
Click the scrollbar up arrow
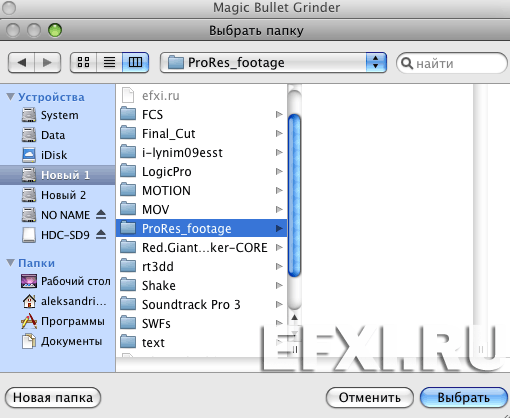click(x=294, y=318)
